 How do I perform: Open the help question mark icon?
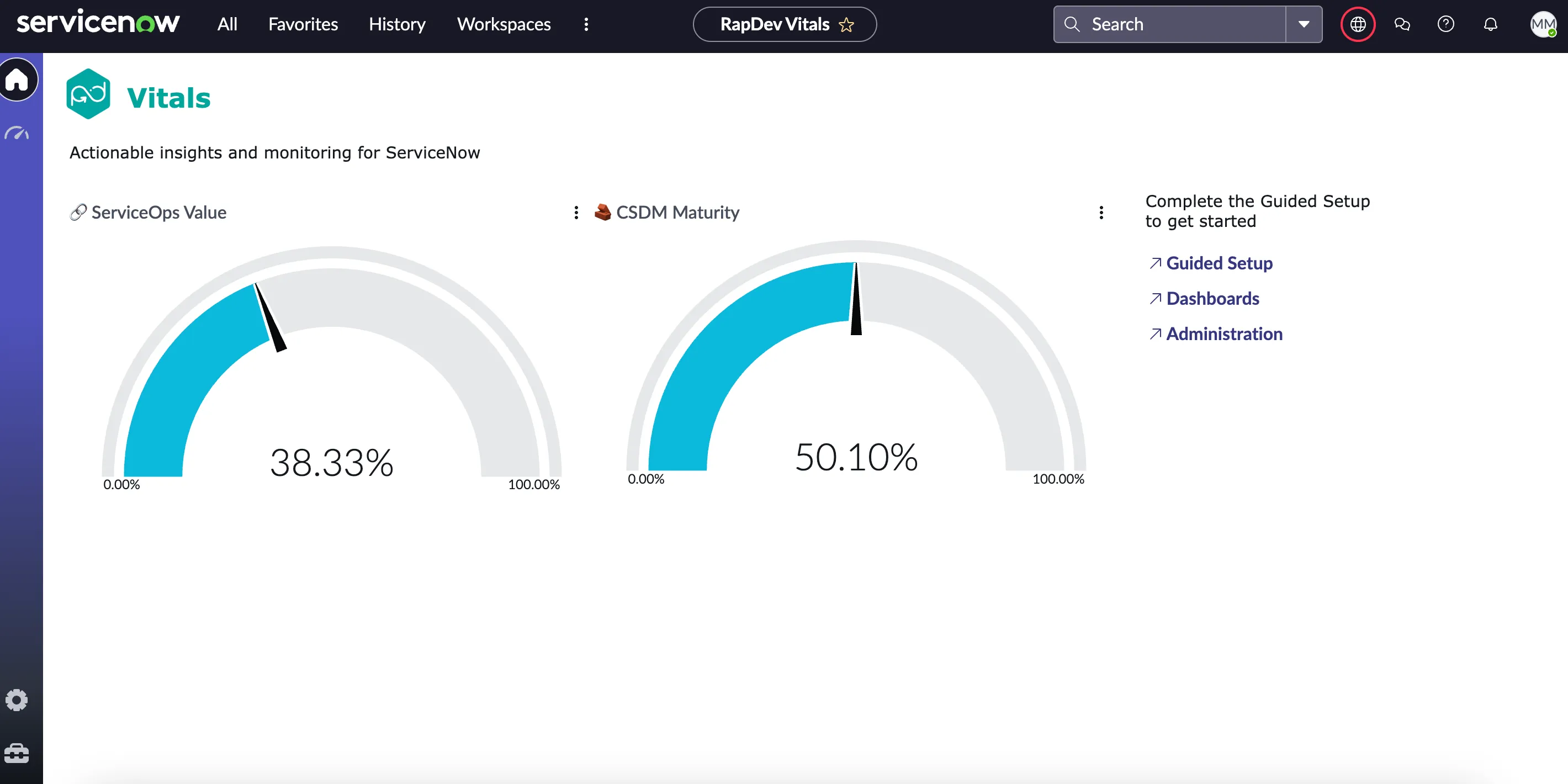[1445, 24]
